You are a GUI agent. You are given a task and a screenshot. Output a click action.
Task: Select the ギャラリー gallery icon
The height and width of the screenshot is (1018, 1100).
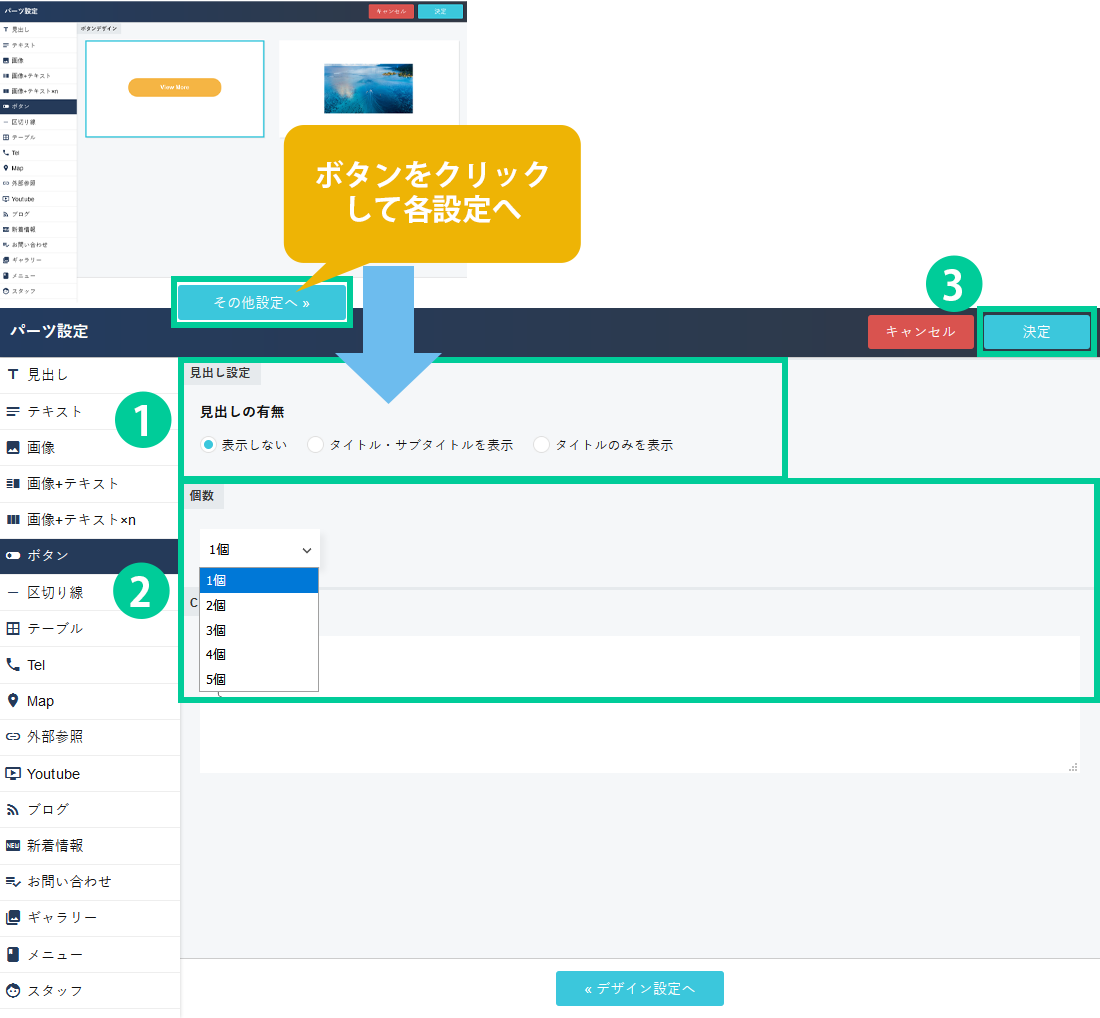pyautogui.click(x=13, y=918)
